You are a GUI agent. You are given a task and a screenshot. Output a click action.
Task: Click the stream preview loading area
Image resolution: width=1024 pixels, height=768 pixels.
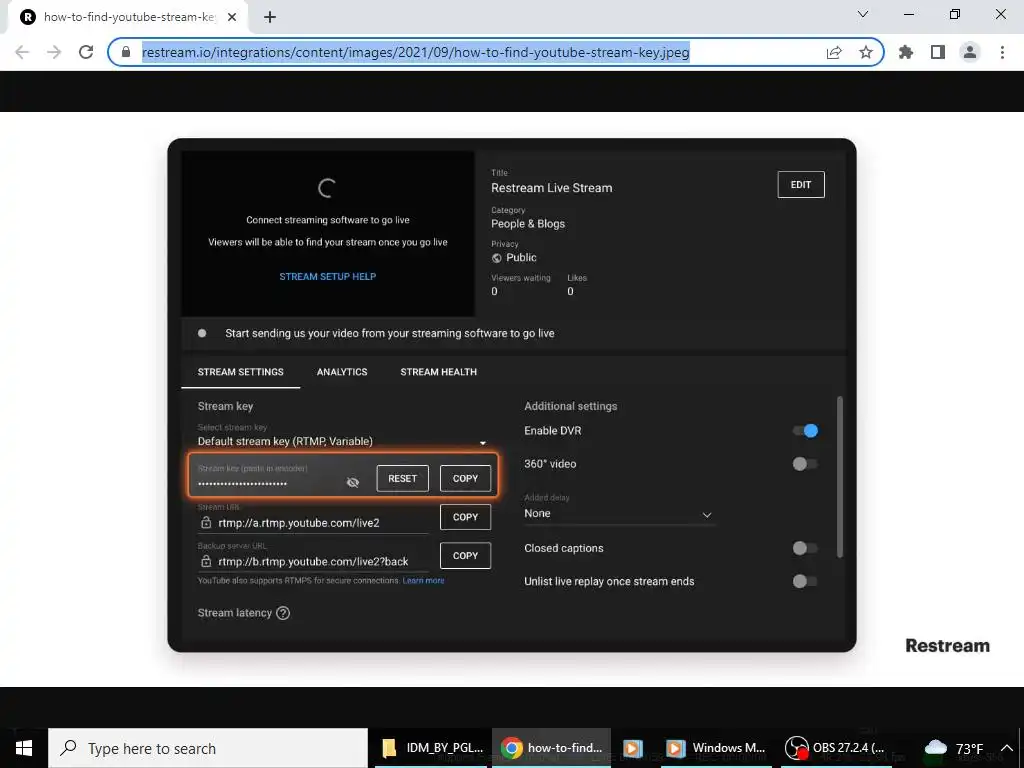click(x=328, y=234)
